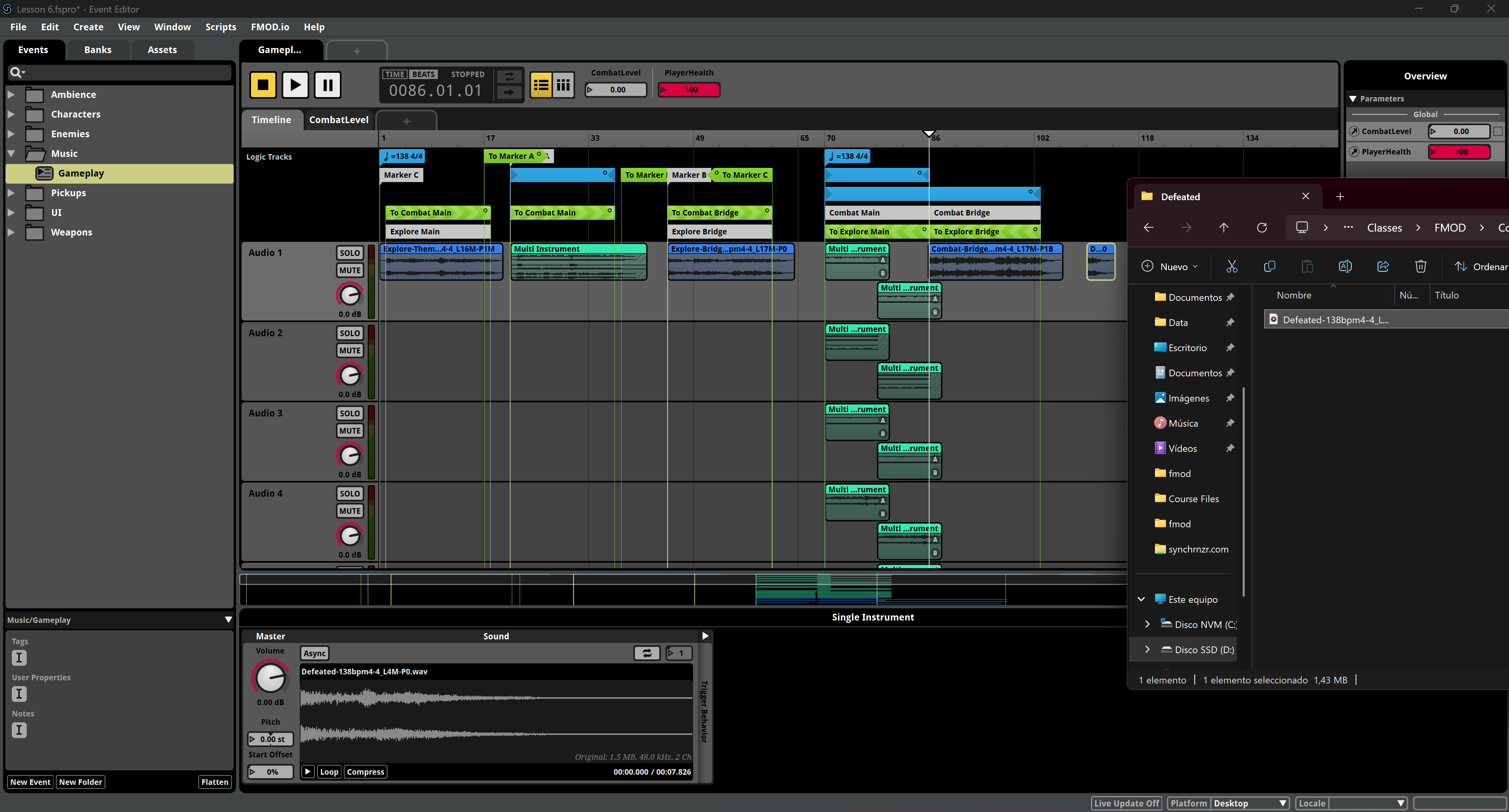The image size is (1509, 812).
Task: Click the search magnifier icon in Events
Action: point(17,72)
